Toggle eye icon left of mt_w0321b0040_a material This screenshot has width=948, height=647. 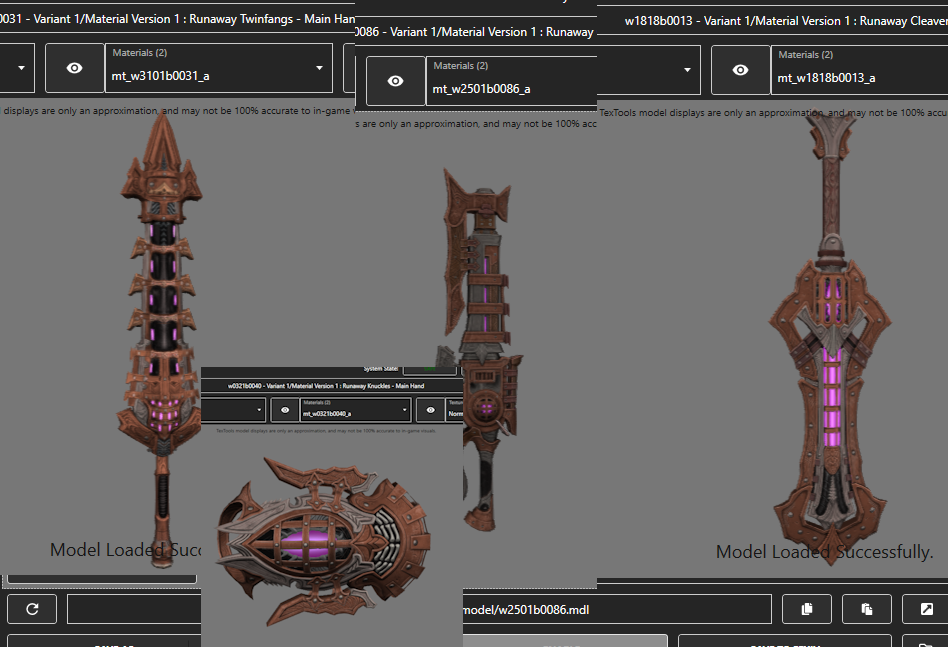point(285,410)
